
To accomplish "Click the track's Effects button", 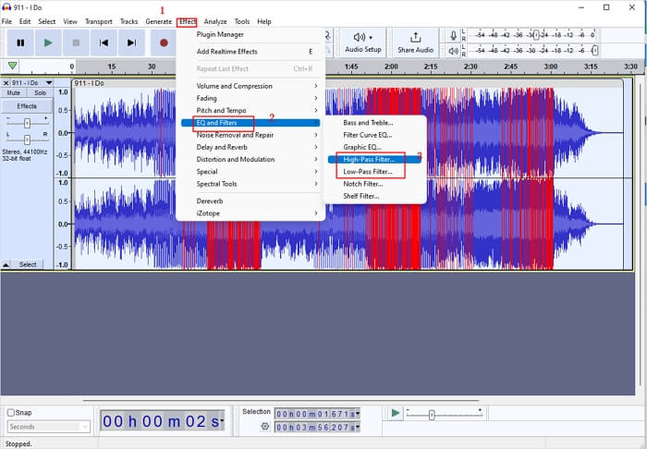I will click(27, 106).
